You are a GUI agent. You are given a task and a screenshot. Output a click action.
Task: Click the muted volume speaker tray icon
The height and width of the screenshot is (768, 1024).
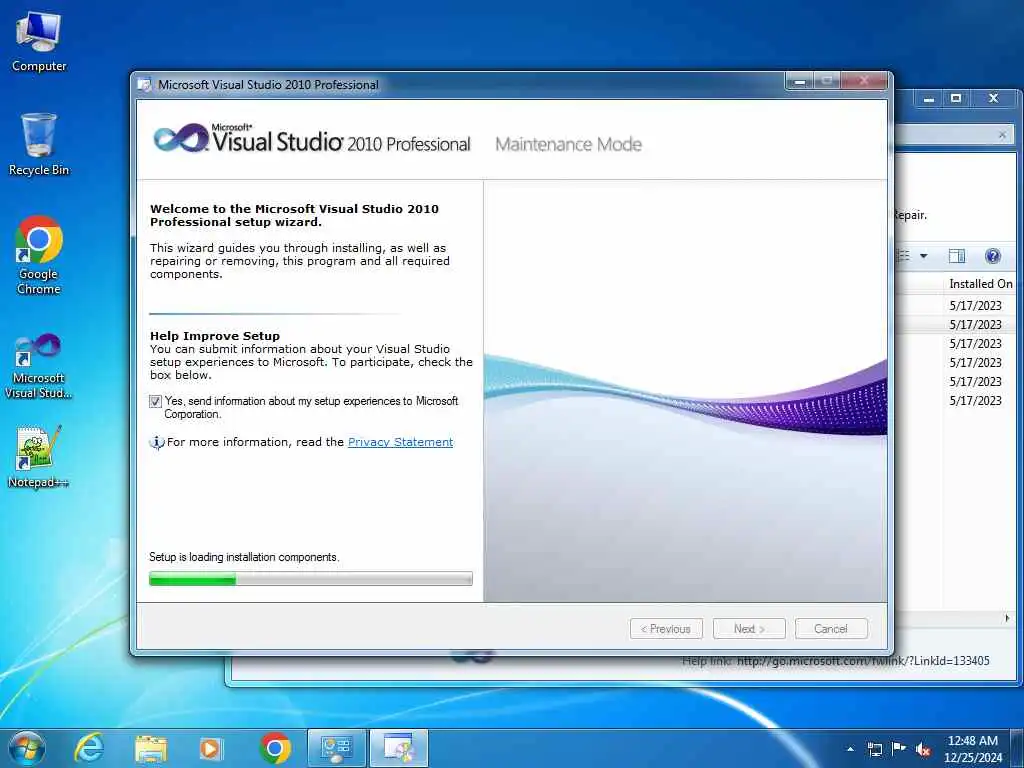(923, 749)
